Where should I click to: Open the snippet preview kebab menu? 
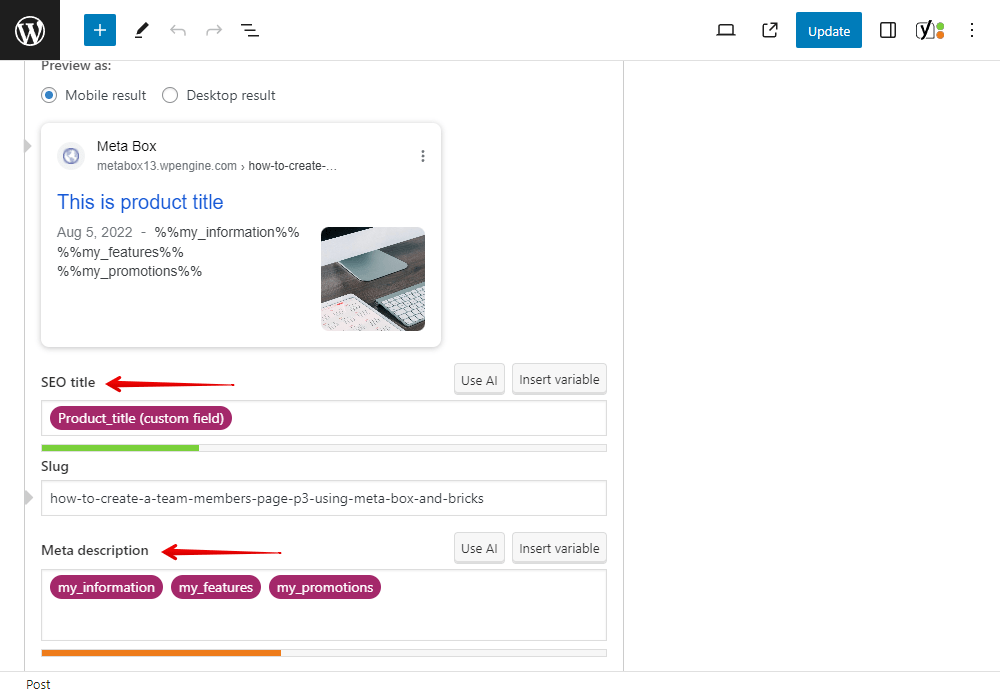pyautogui.click(x=423, y=155)
